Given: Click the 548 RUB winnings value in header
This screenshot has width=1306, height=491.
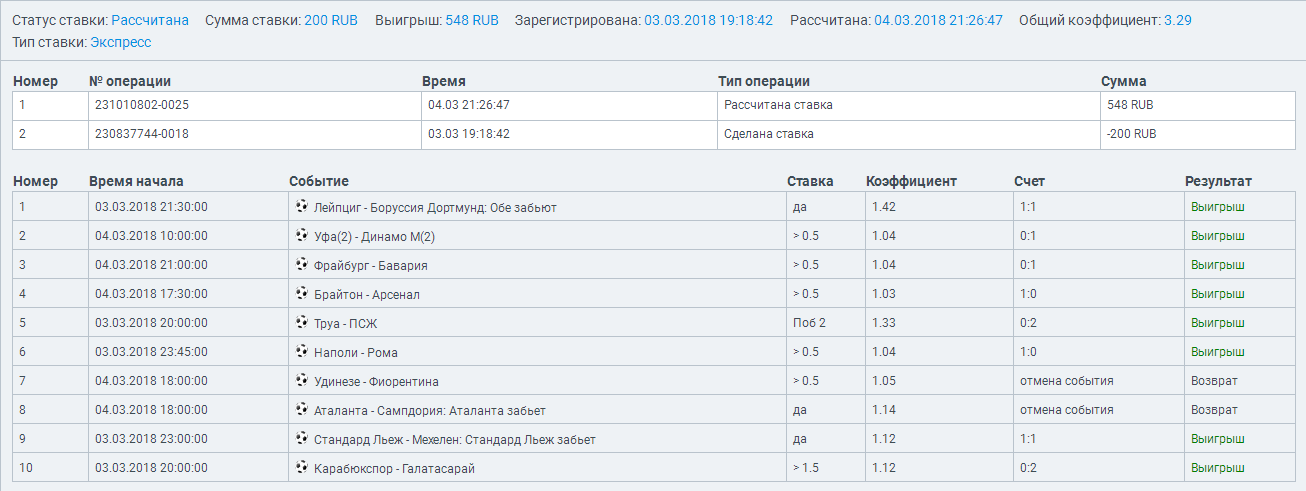Looking at the screenshot, I should [x=472, y=20].
